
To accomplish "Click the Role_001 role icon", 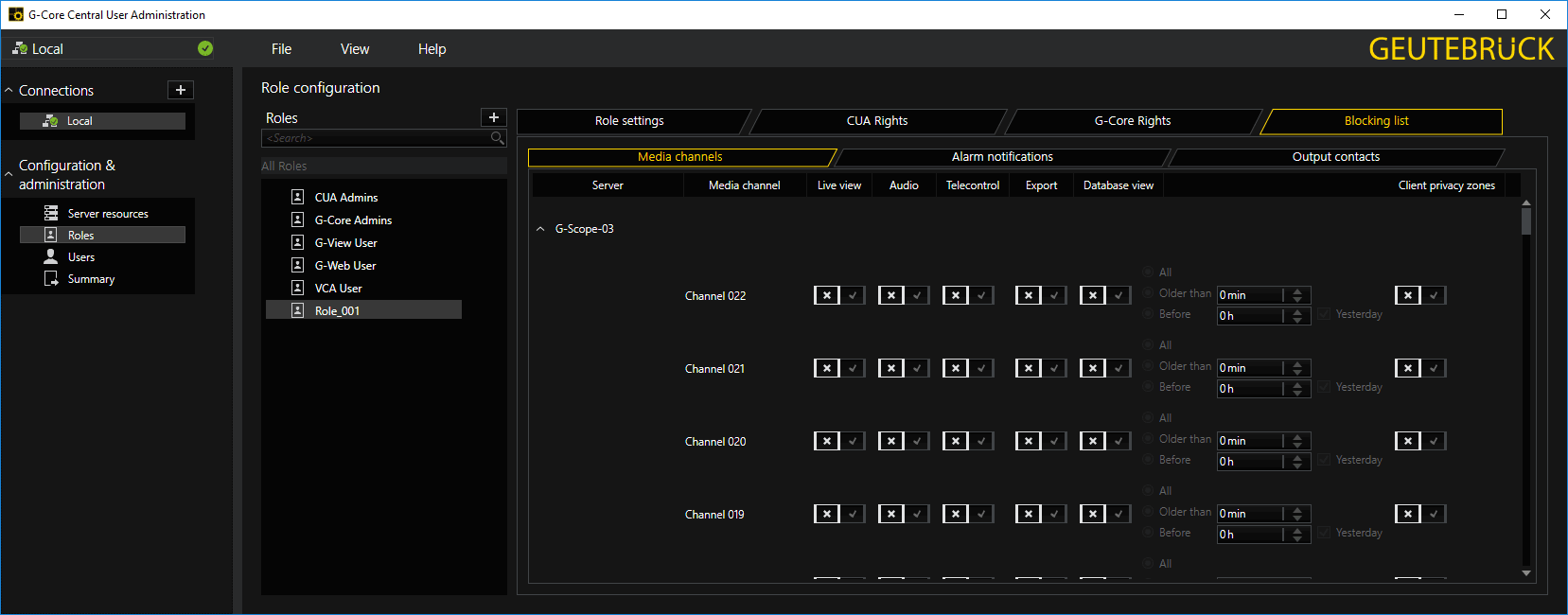I will (x=297, y=310).
